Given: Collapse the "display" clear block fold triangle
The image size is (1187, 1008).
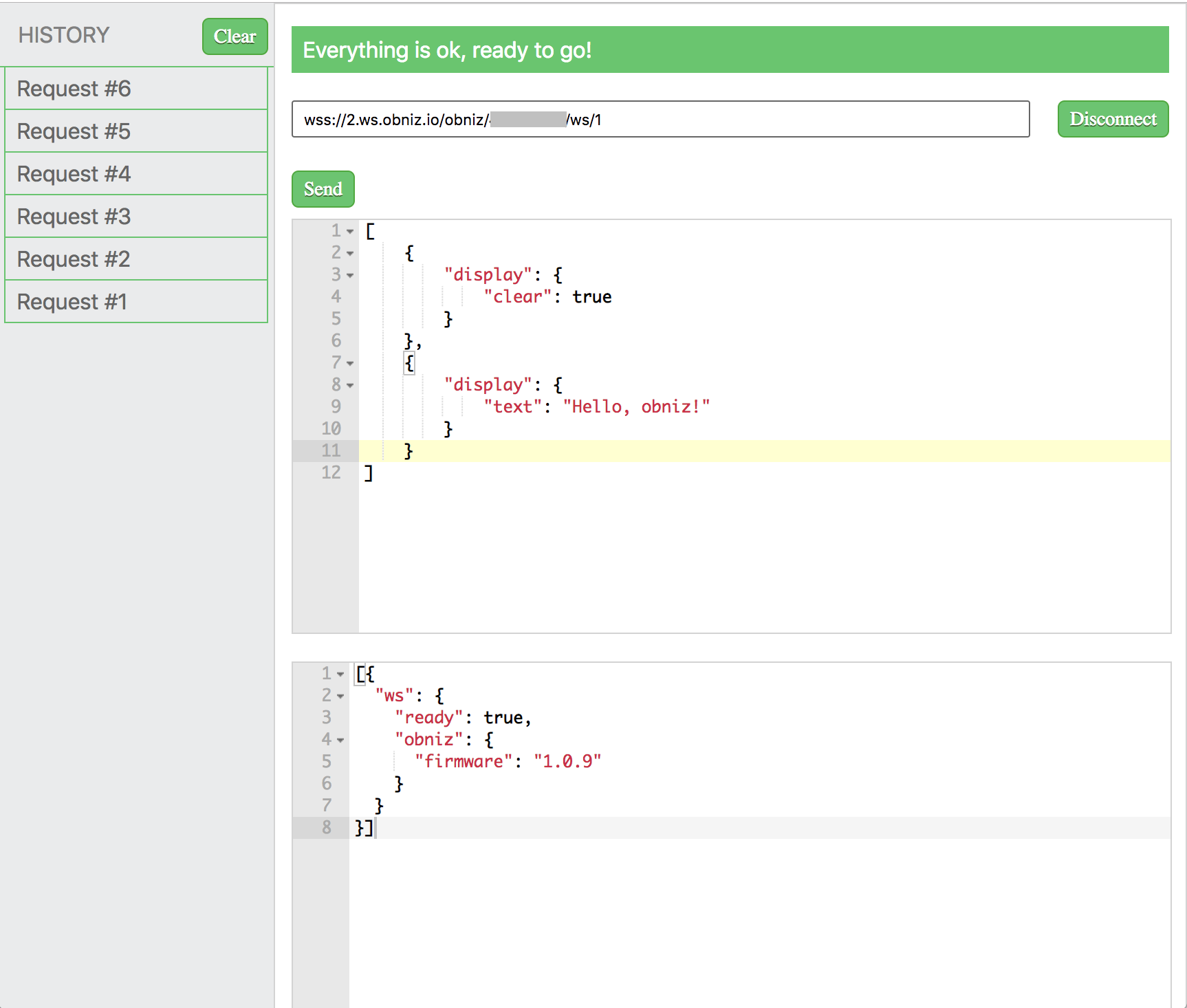Looking at the screenshot, I should pos(351,275).
